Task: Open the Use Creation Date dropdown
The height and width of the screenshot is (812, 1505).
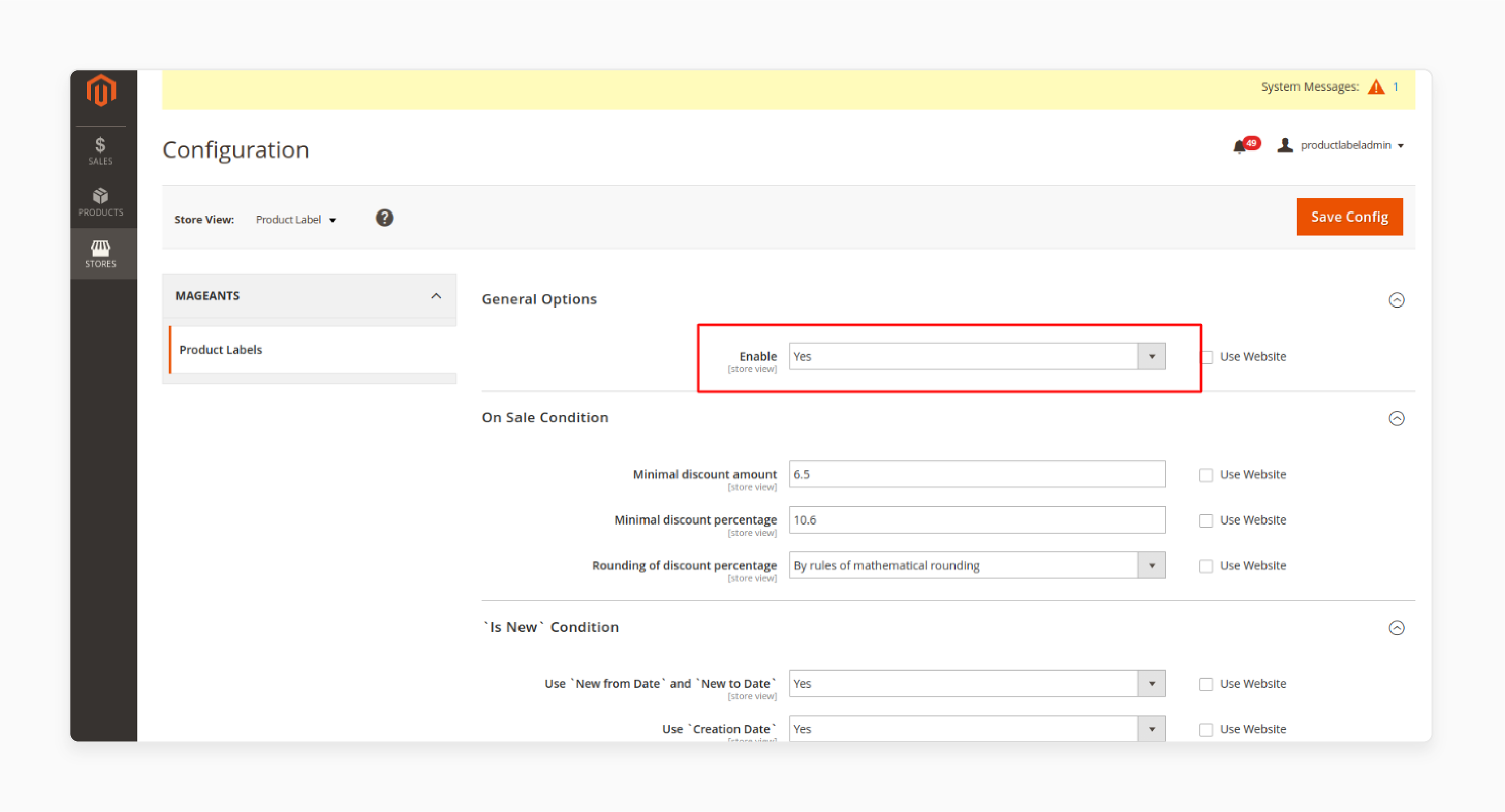Action: pos(977,728)
